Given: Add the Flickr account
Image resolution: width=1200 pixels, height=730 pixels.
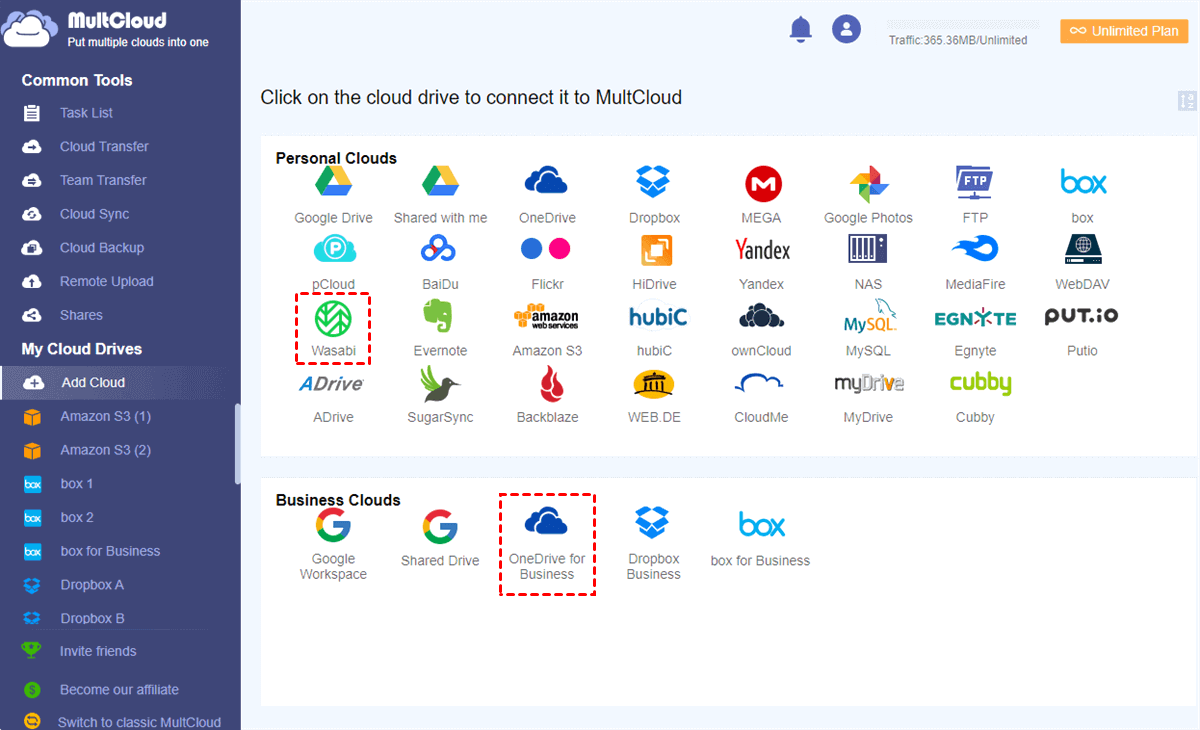Looking at the screenshot, I should (546, 249).
